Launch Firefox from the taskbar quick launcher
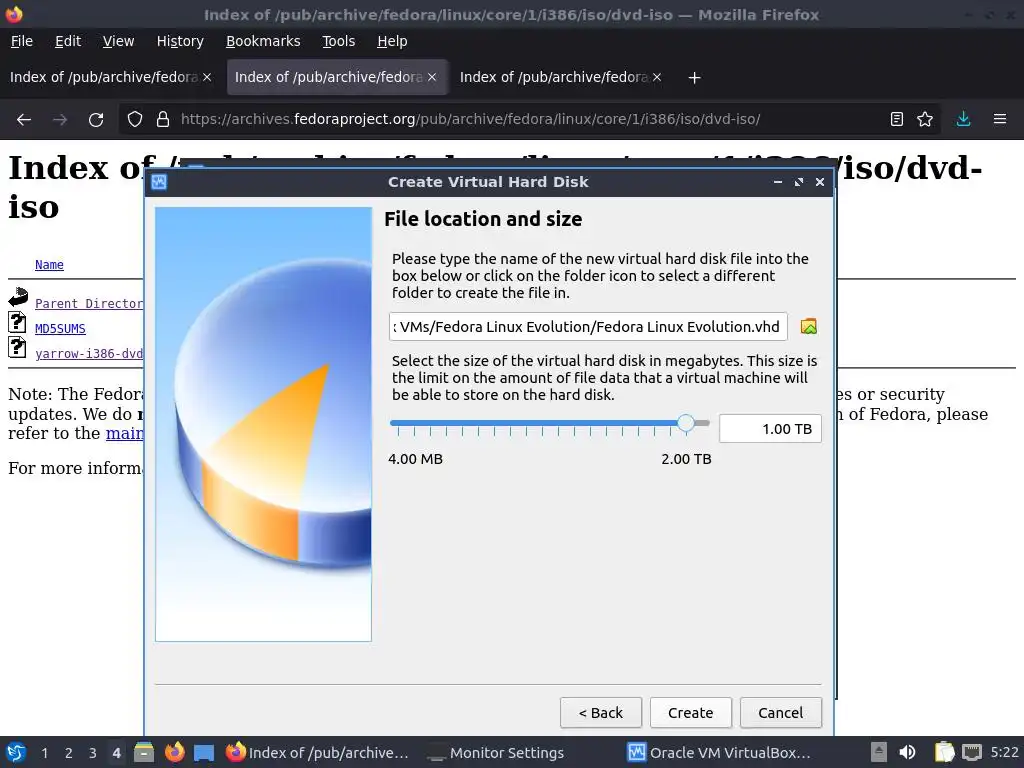This screenshot has width=1024, height=768. [174, 753]
